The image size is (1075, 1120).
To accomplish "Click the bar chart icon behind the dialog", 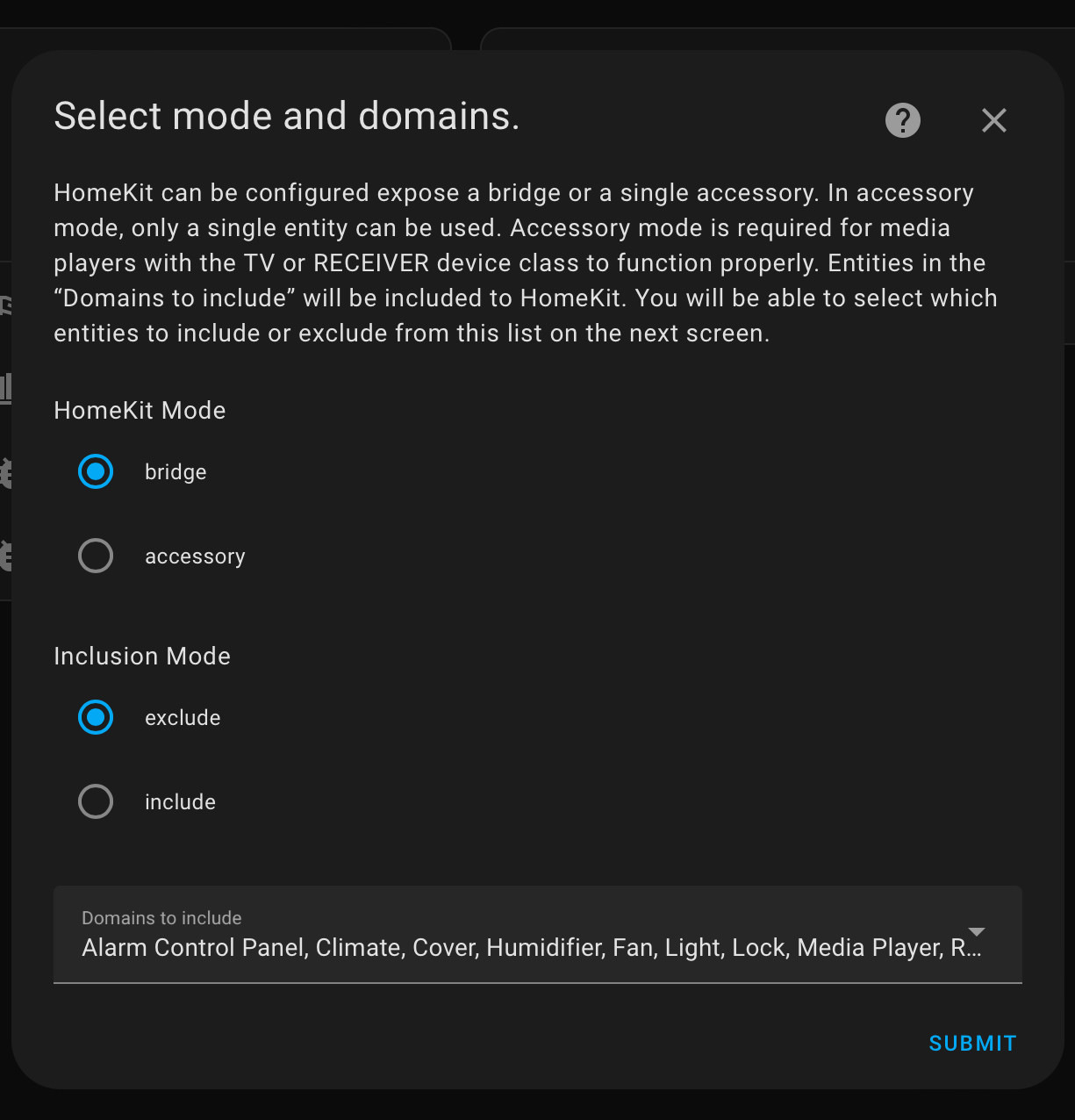I will tap(5, 387).
